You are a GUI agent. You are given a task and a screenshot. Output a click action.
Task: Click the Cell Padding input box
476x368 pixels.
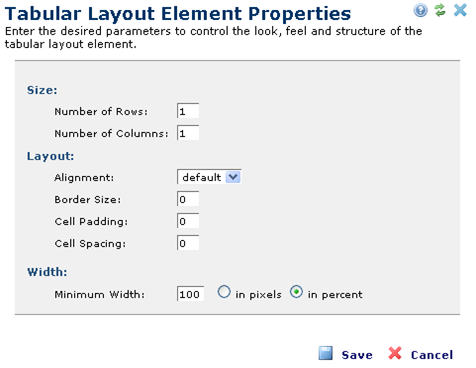tap(188, 221)
